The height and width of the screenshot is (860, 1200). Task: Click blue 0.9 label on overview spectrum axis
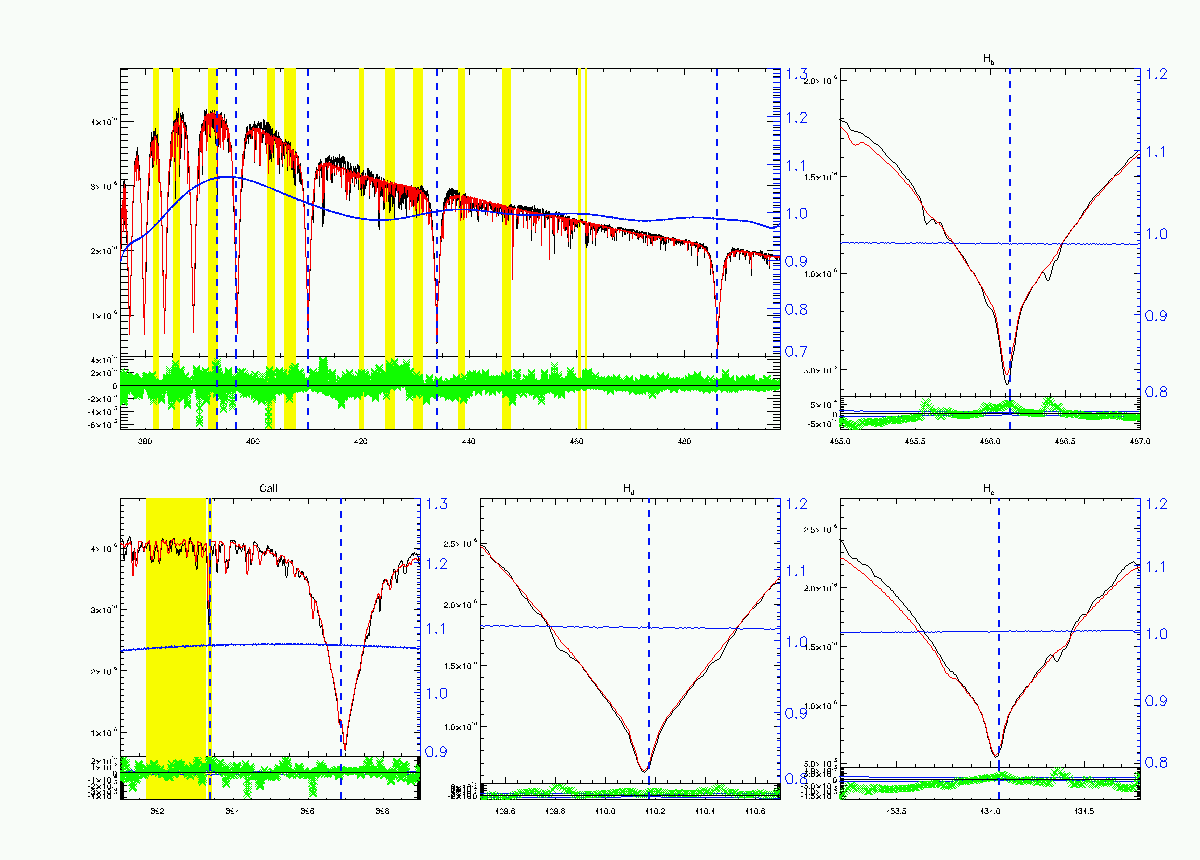(x=797, y=261)
